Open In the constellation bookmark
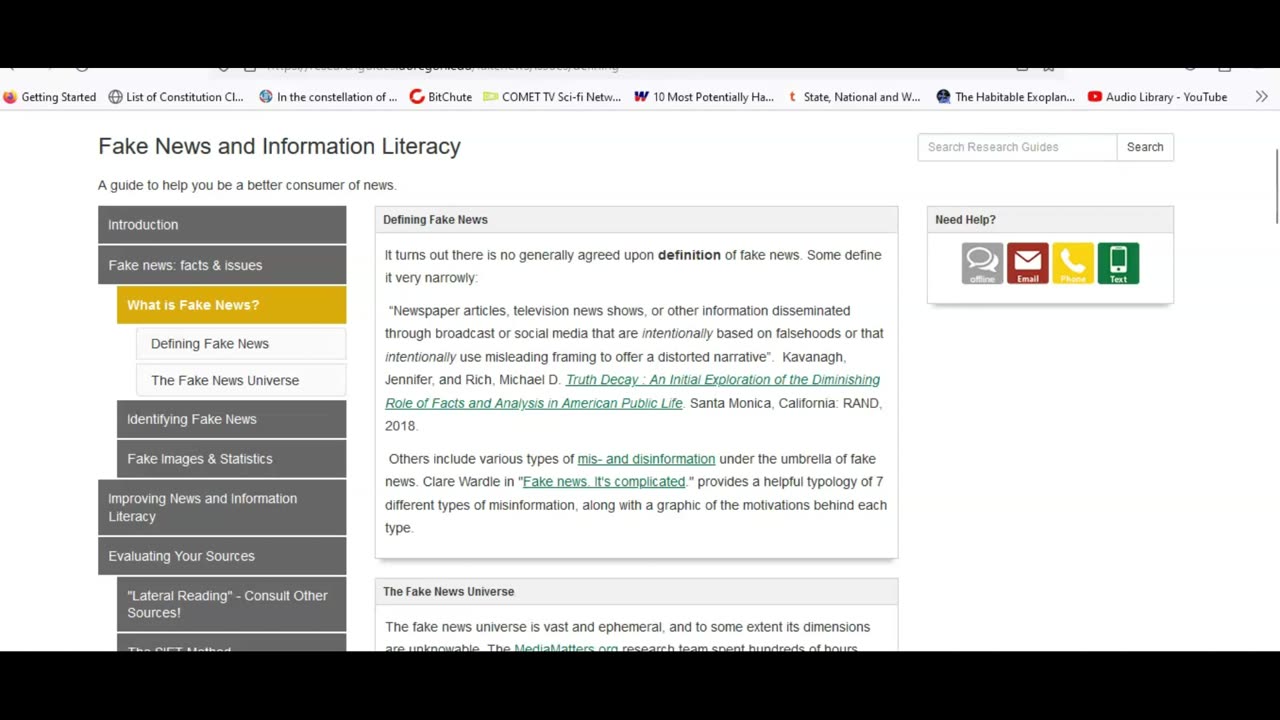1280x720 pixels. 328,97
